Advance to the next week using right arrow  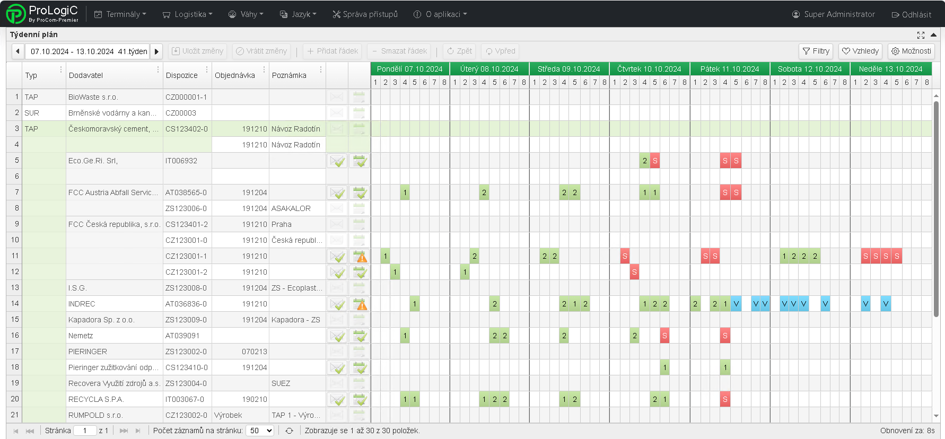(x=157, y=51)
